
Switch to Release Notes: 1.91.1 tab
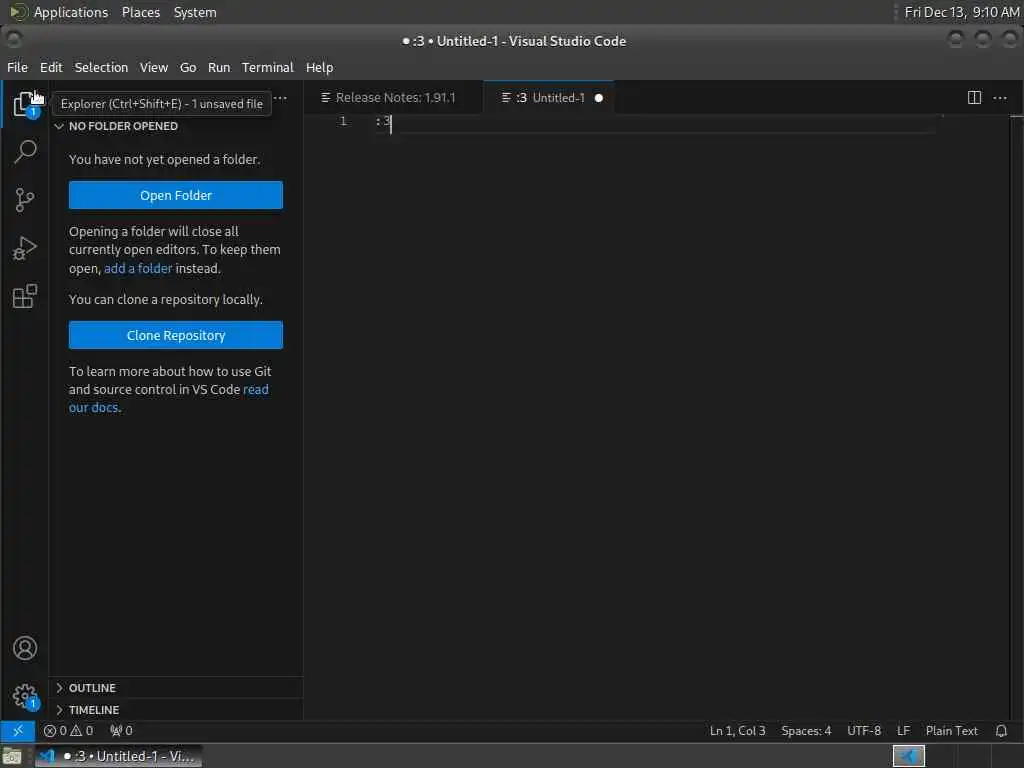394,98
